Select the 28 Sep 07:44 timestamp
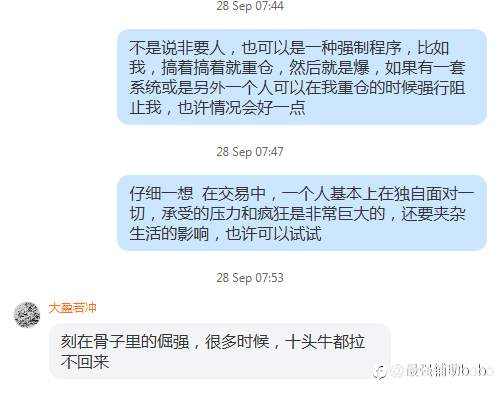Screen dimensions: 500x400 tap(250, 6)
